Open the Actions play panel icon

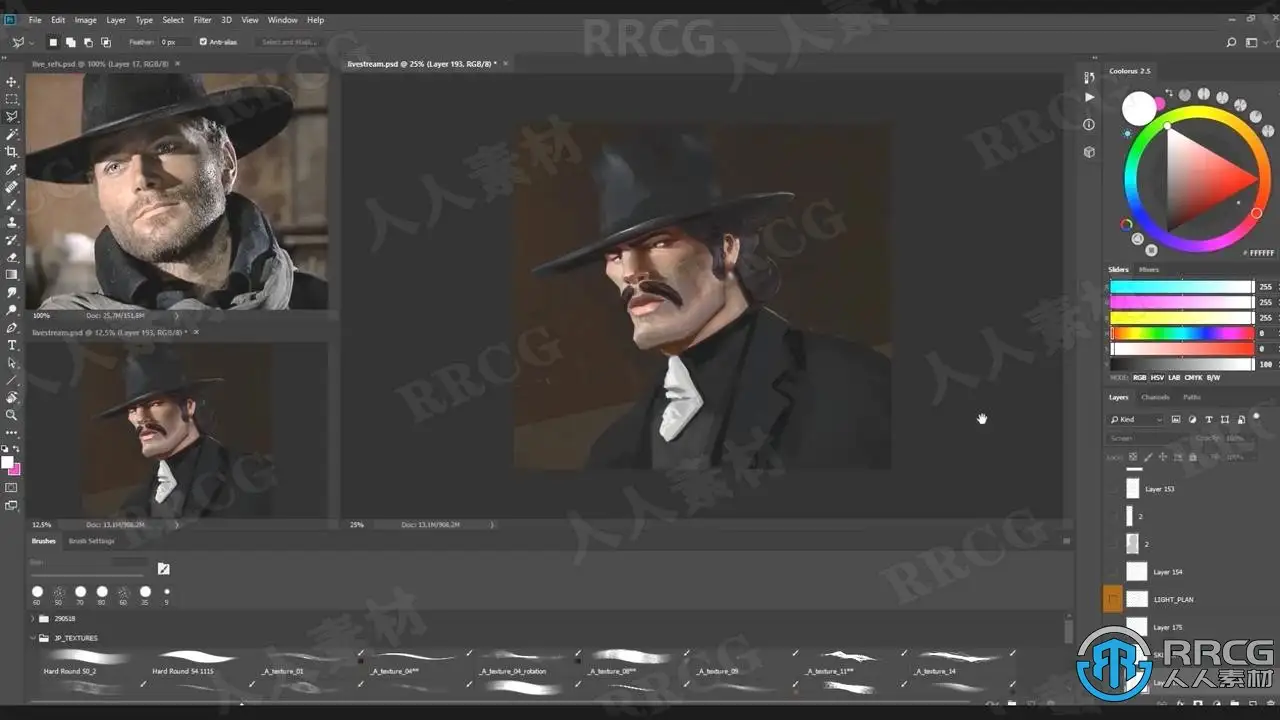tap(1089, 97)
